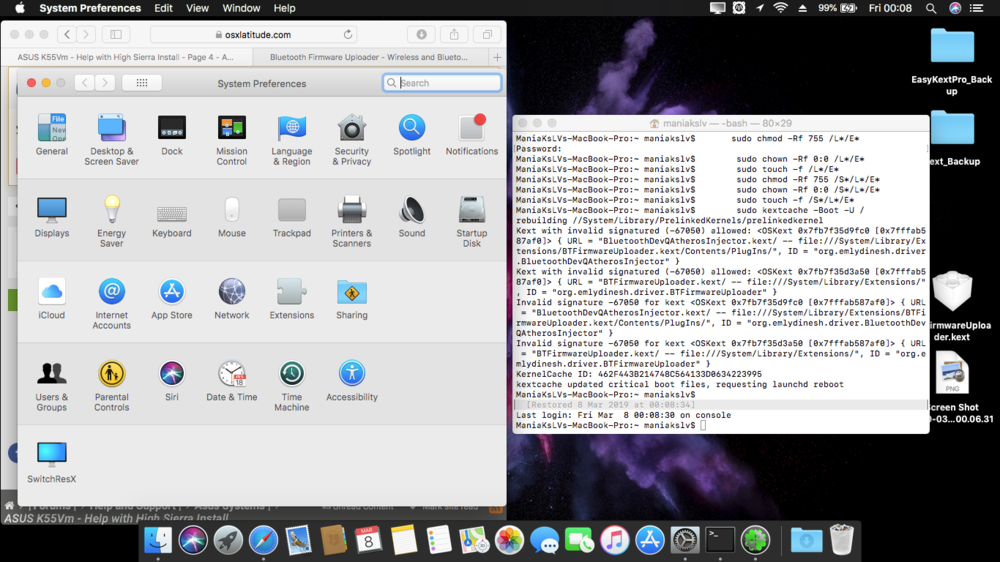
Task: Open the Trash in the Dock
Action: click(841, 540)
